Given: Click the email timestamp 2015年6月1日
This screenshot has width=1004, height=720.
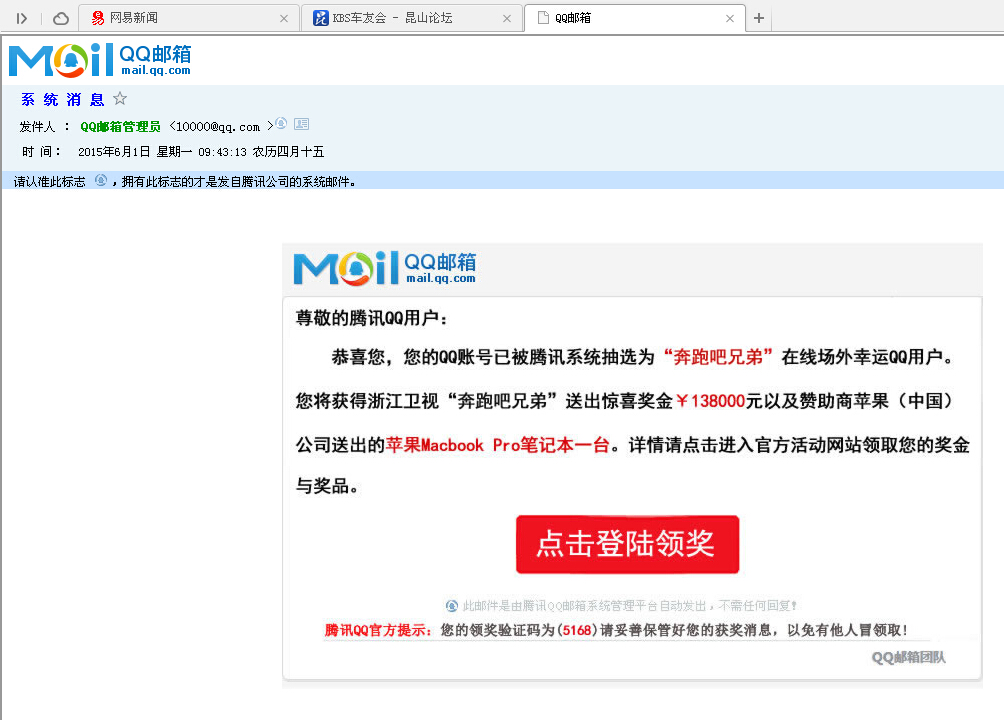Looking at the screenshot, I should pos(114,152).
